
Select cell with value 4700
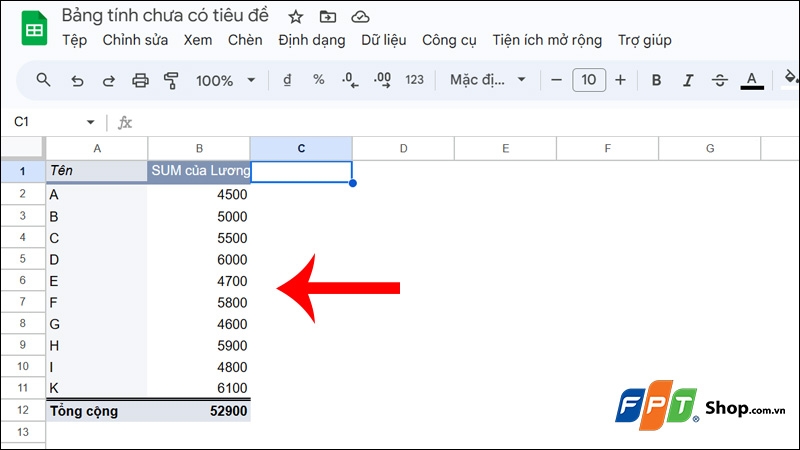tap(199, 281)
